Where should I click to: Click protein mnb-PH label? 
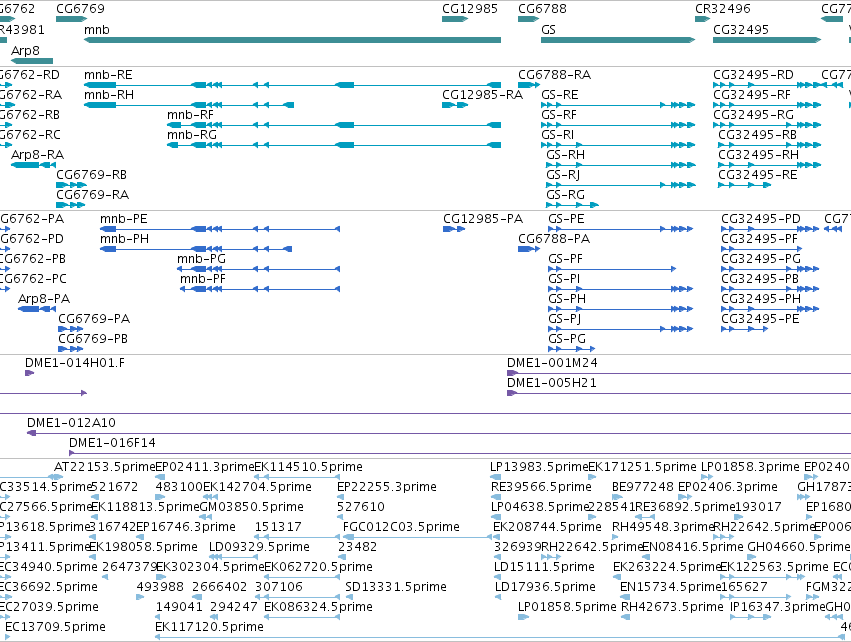(x=124, y=239)
